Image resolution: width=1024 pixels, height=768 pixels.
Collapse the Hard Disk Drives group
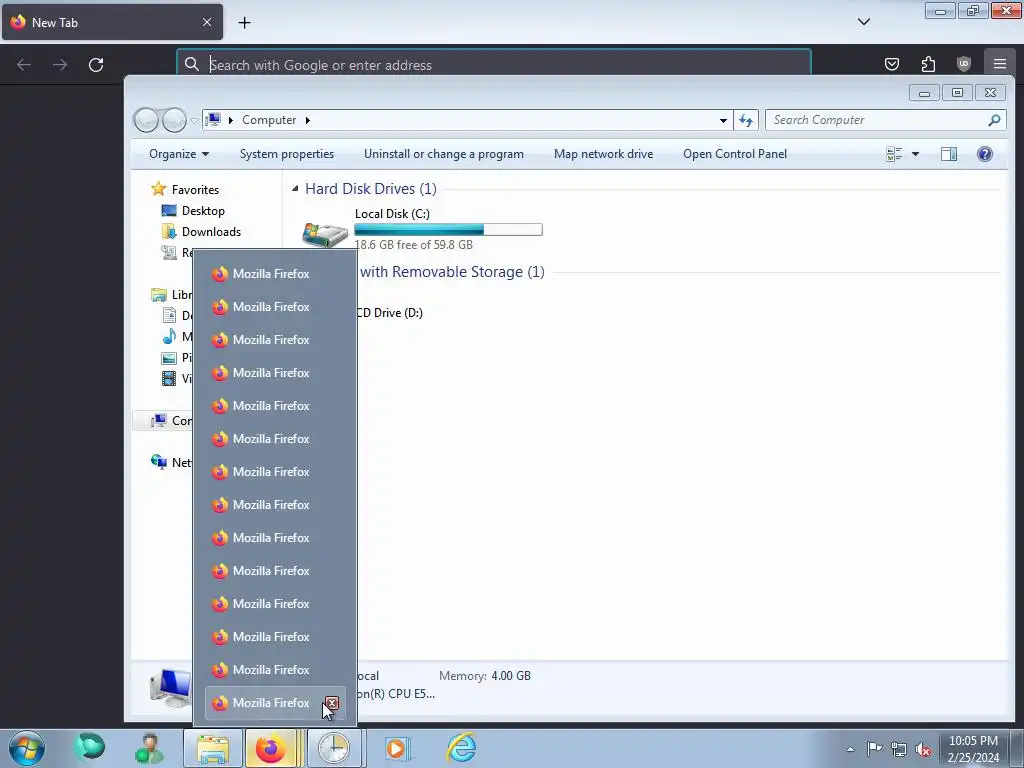tap(295, 189)
